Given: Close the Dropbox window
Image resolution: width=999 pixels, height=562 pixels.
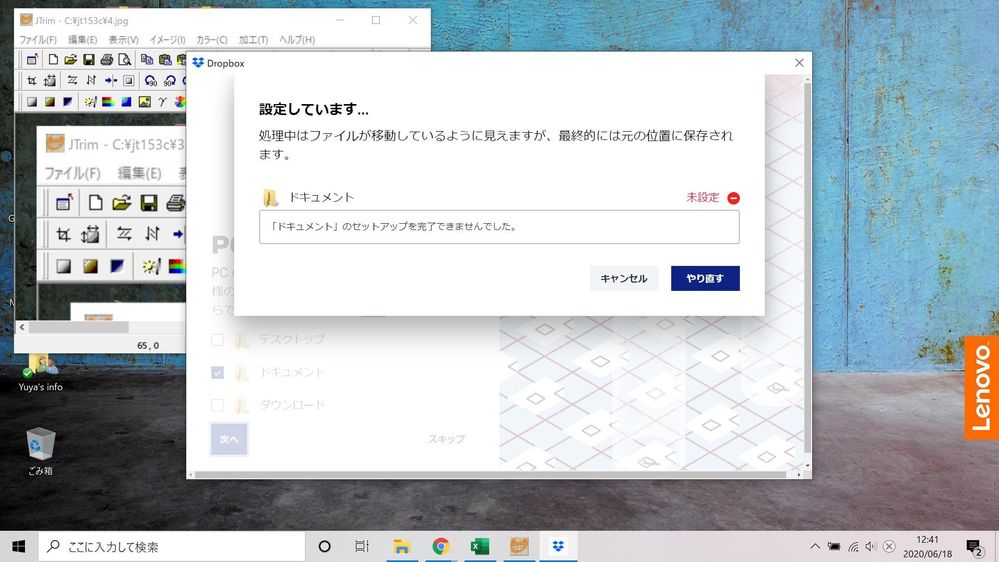Looking at the screenshot, I should (799, 62).
